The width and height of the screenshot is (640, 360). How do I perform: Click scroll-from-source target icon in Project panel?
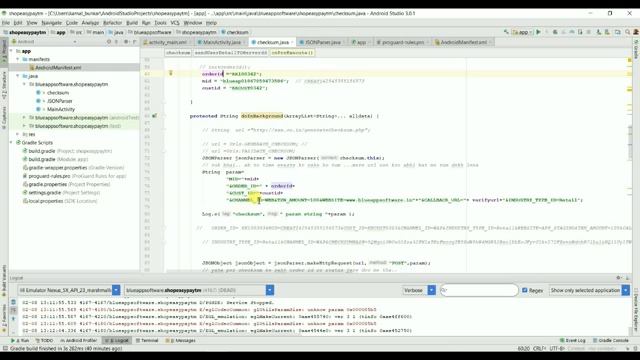[x=109, y=42]
